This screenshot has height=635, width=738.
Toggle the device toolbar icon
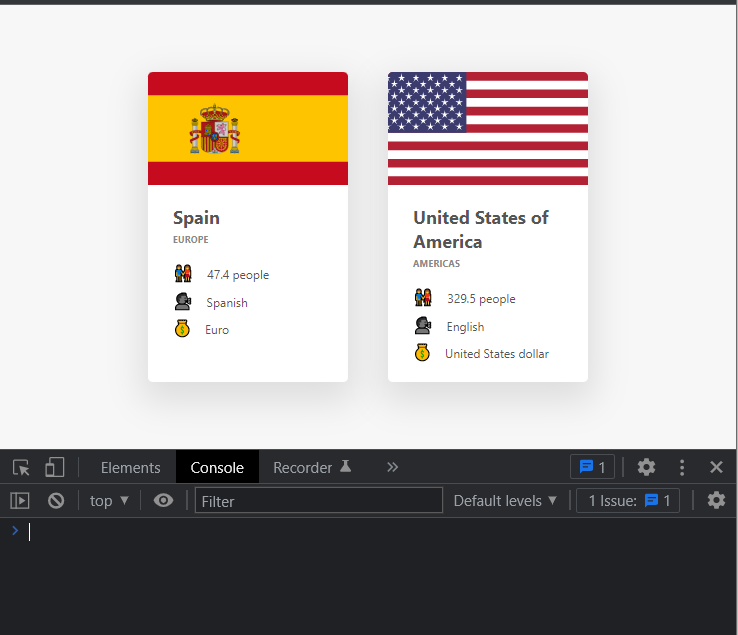[55, 468]
